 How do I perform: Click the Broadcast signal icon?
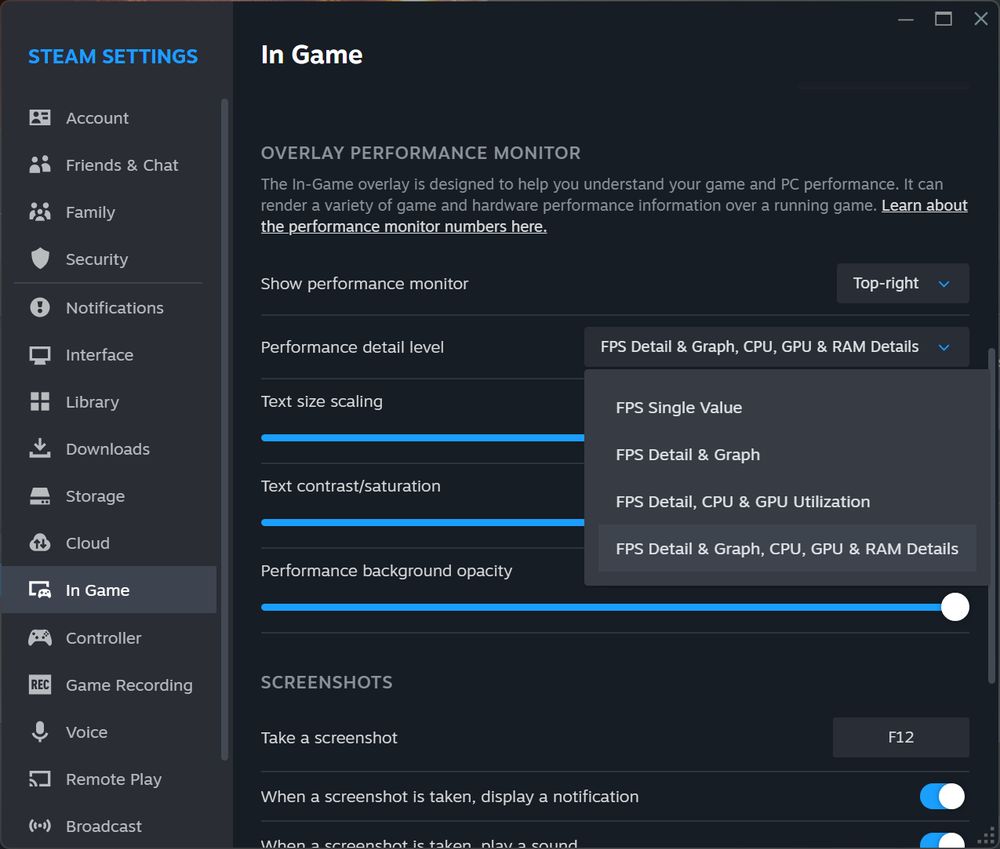40,826
